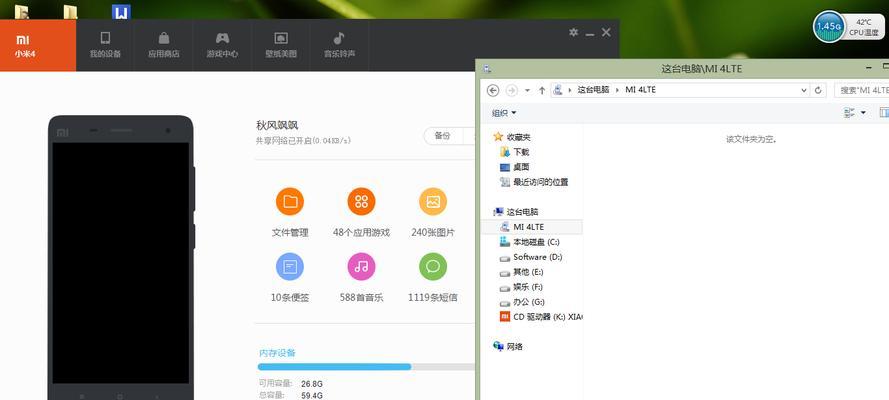Select 收藏夹 in navigation pane
This screenshot has height=400, width=889.
click(x=512, y=137)
